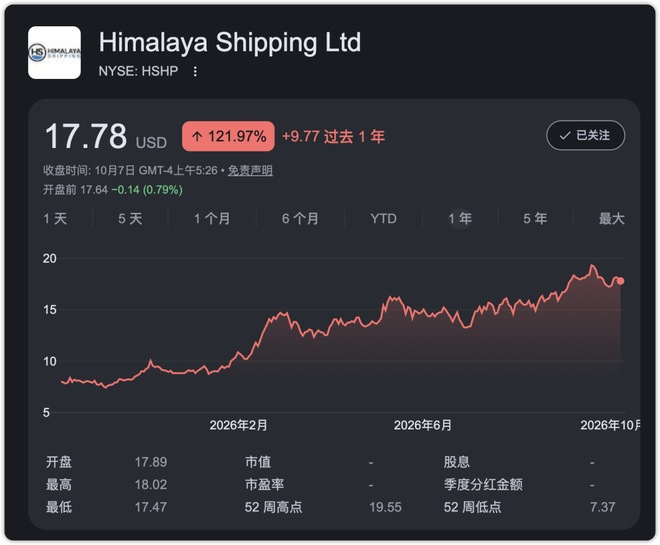Click the 开盘 value 17.89
The width and height of the screenshot is (660, 545).
coord(151,462)
